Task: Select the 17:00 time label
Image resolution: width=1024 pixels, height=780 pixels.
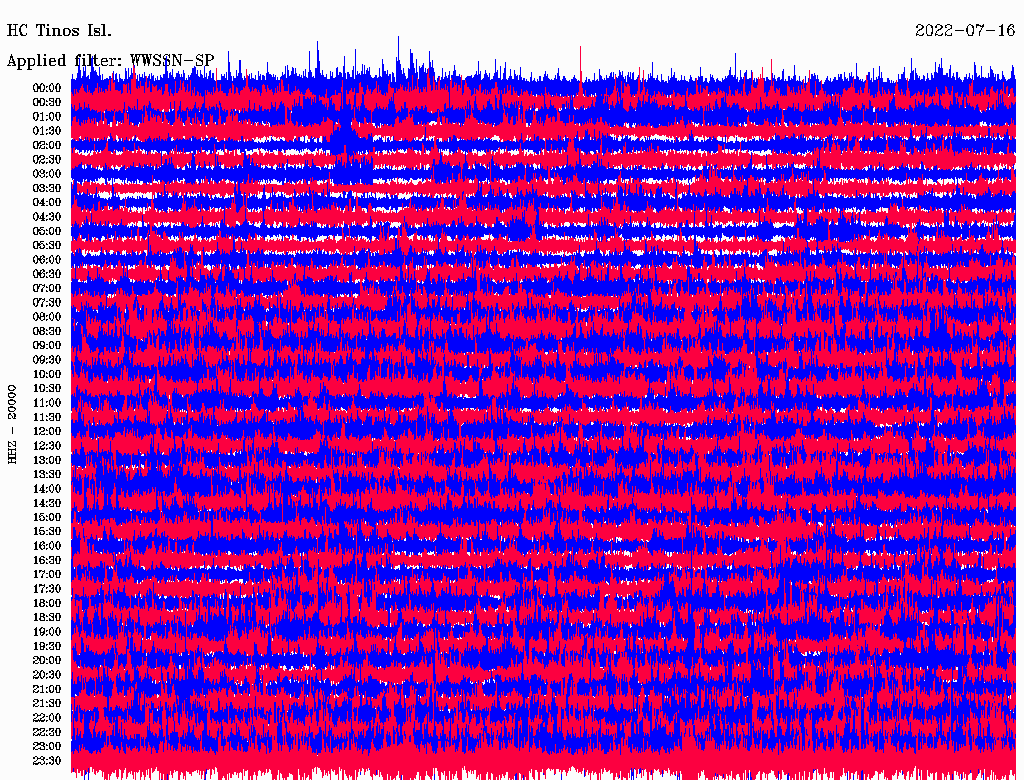Action: (x=47, y=574)
